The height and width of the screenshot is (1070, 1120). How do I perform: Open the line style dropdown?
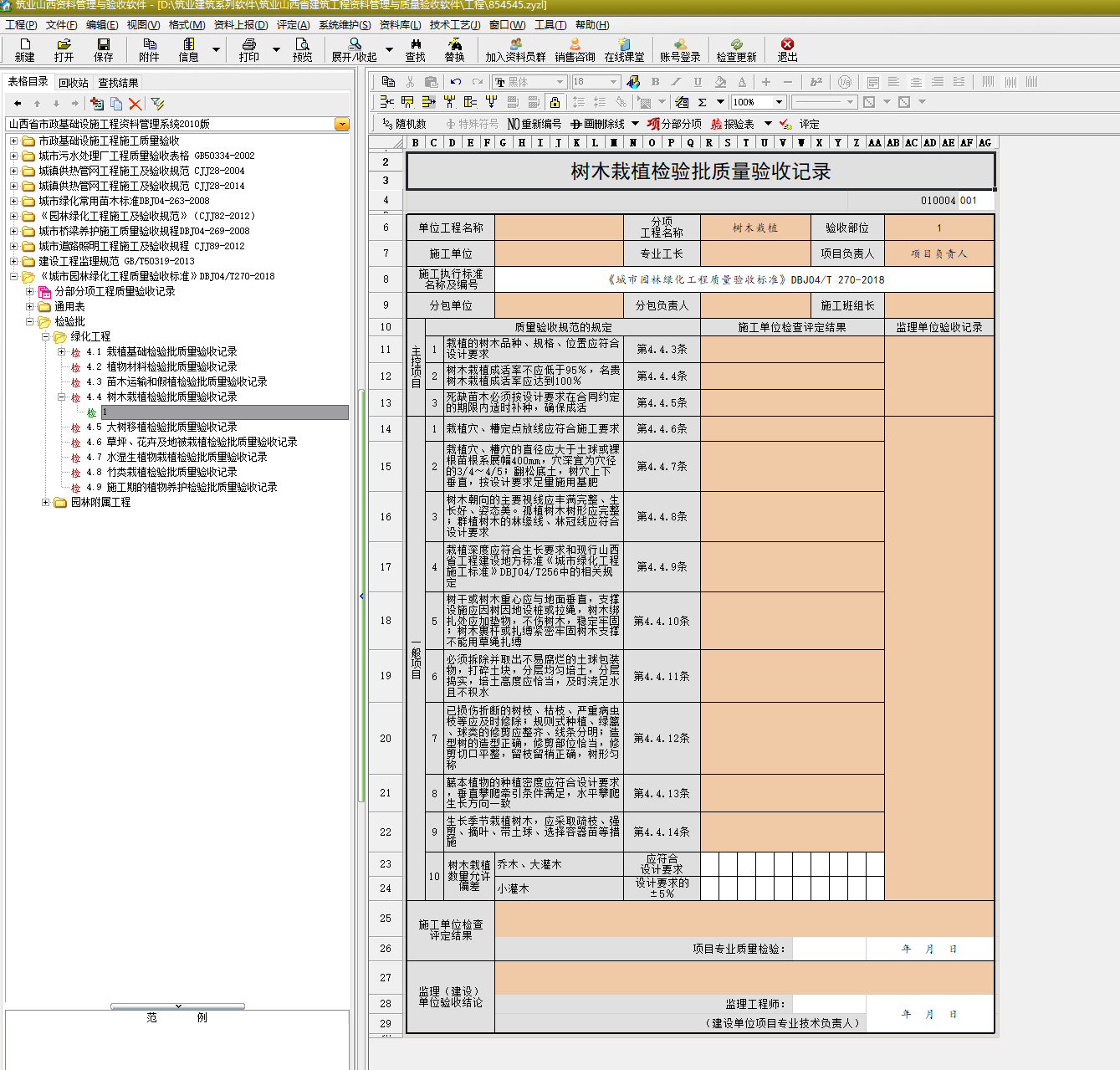pyautogui.click(x=850, y=102)
